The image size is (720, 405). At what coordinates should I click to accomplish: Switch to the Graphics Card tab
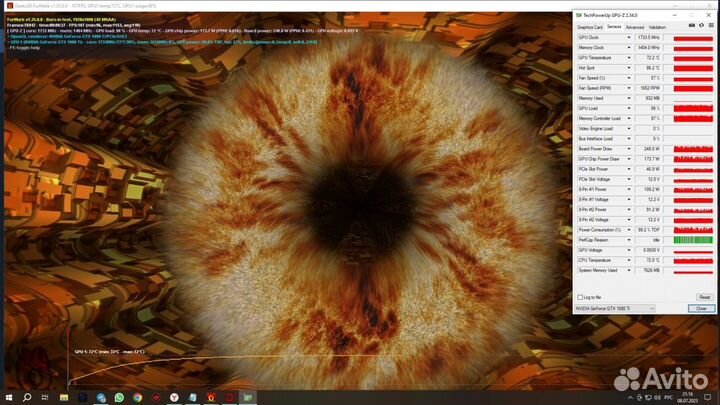tap(588, 27)
